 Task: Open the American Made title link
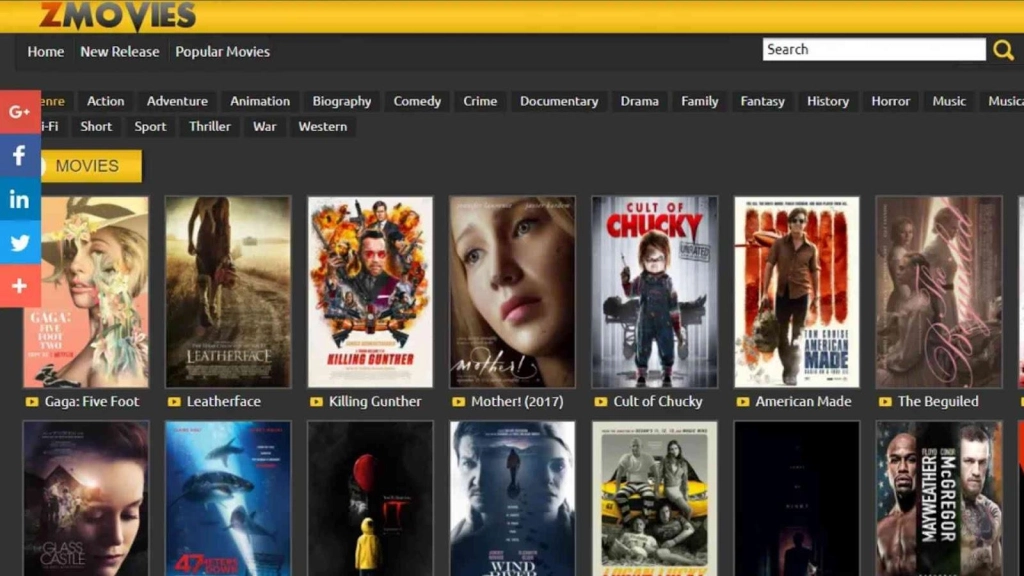[803, 402]
